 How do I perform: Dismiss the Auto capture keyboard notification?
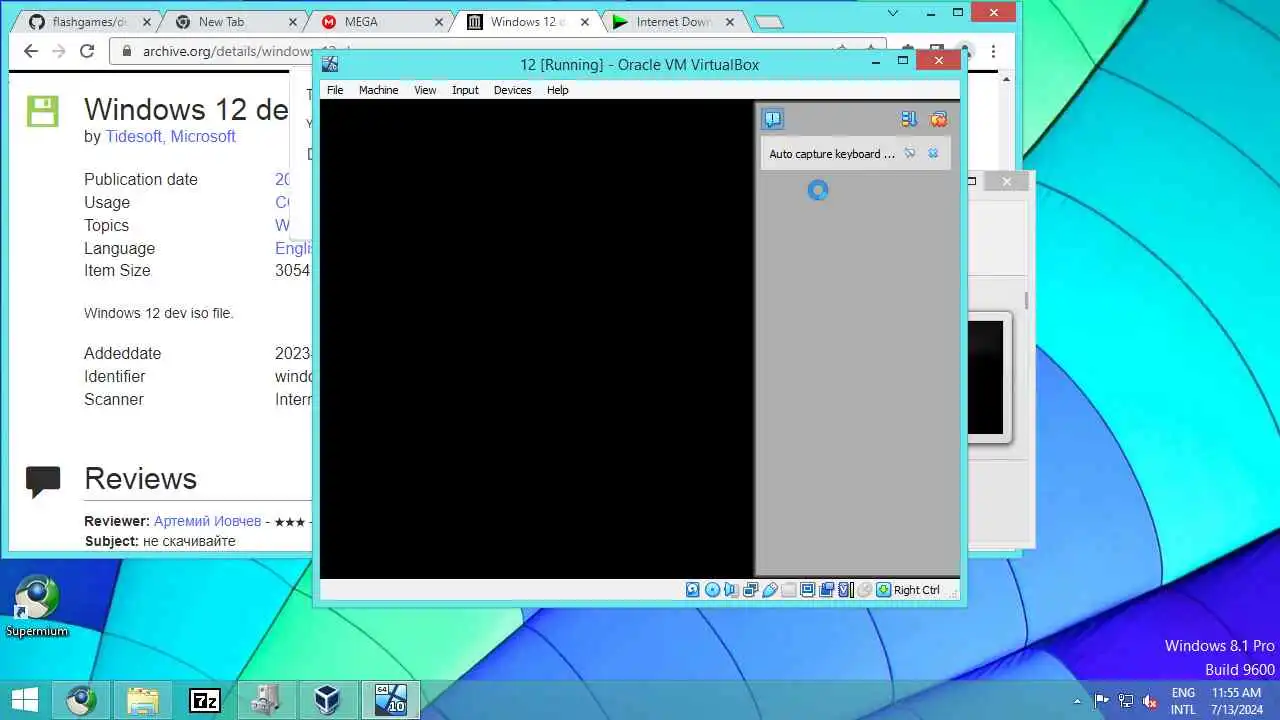933,153
